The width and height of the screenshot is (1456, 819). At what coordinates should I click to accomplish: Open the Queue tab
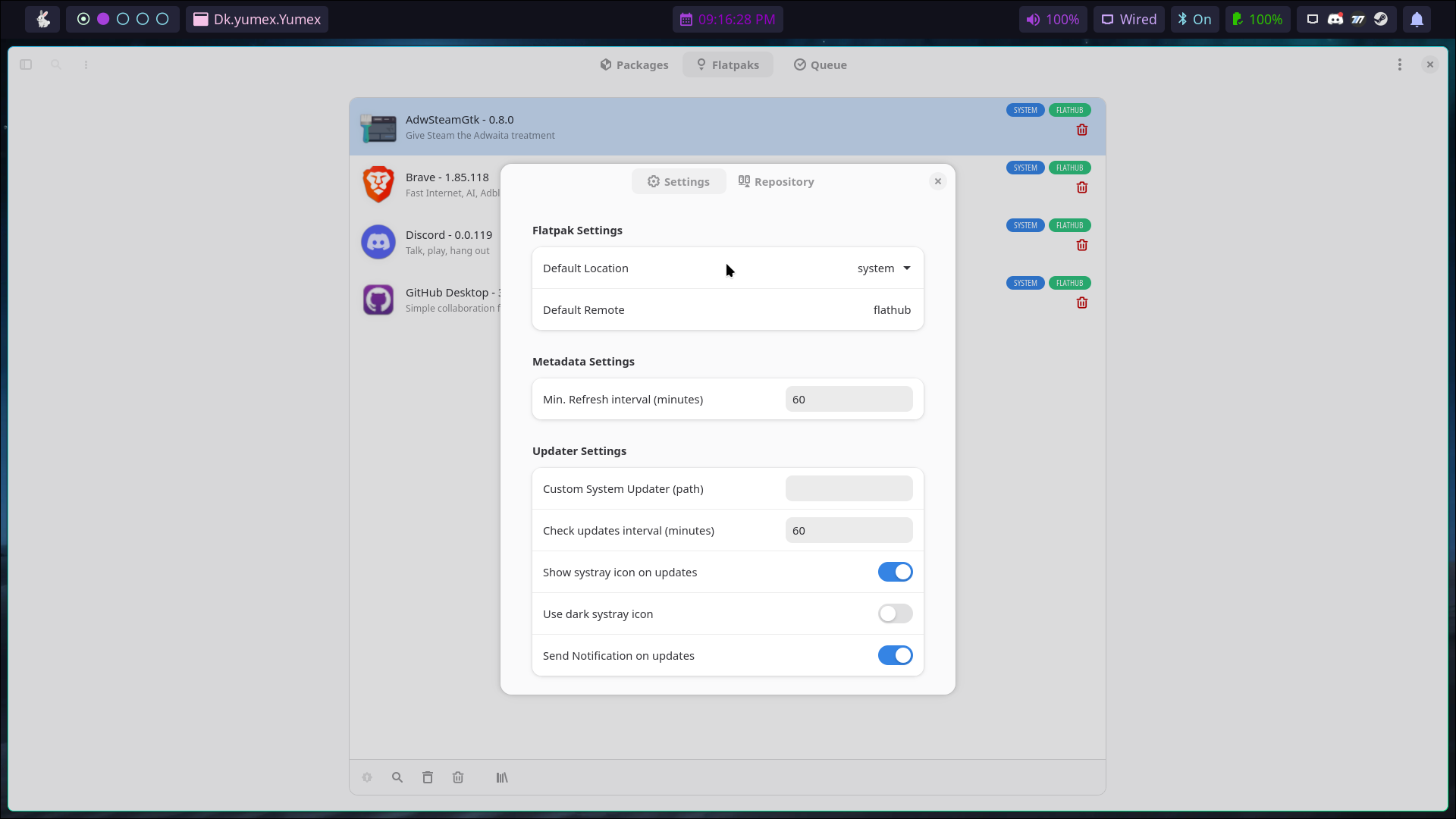tap(820, 65)
